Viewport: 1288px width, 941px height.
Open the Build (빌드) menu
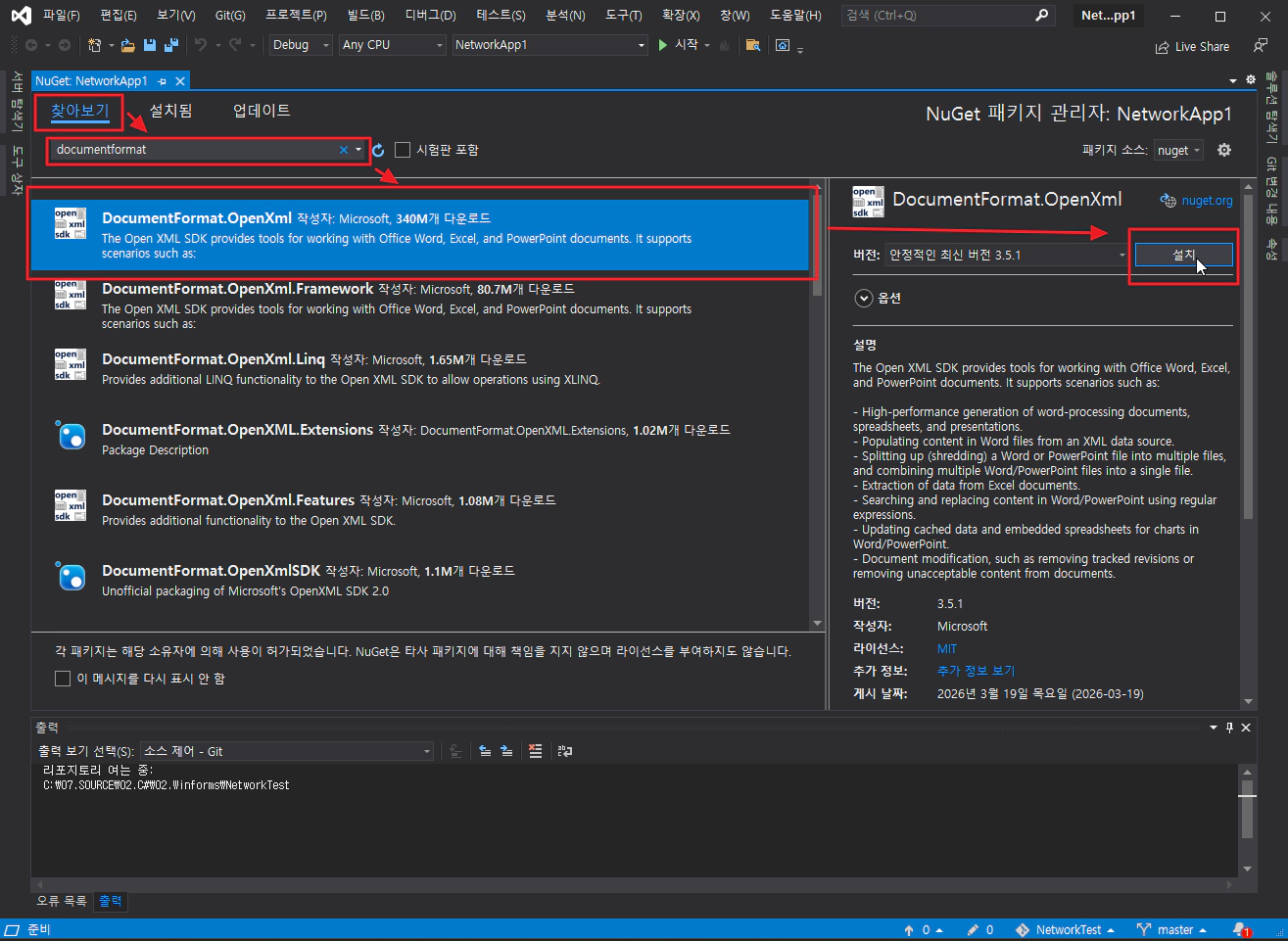point(366,16)
